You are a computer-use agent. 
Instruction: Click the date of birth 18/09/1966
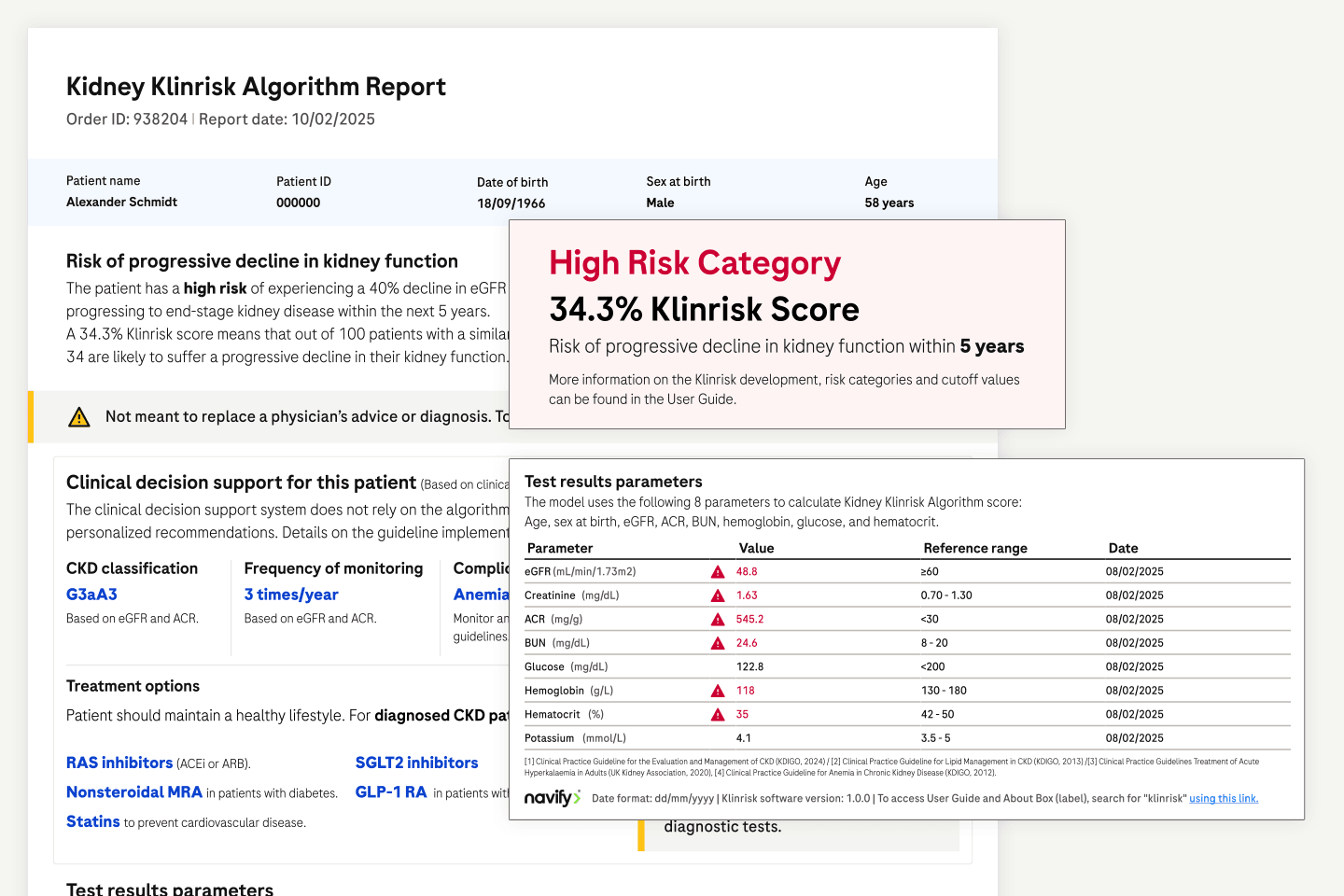pyautogui.click(x=511, y=203)
